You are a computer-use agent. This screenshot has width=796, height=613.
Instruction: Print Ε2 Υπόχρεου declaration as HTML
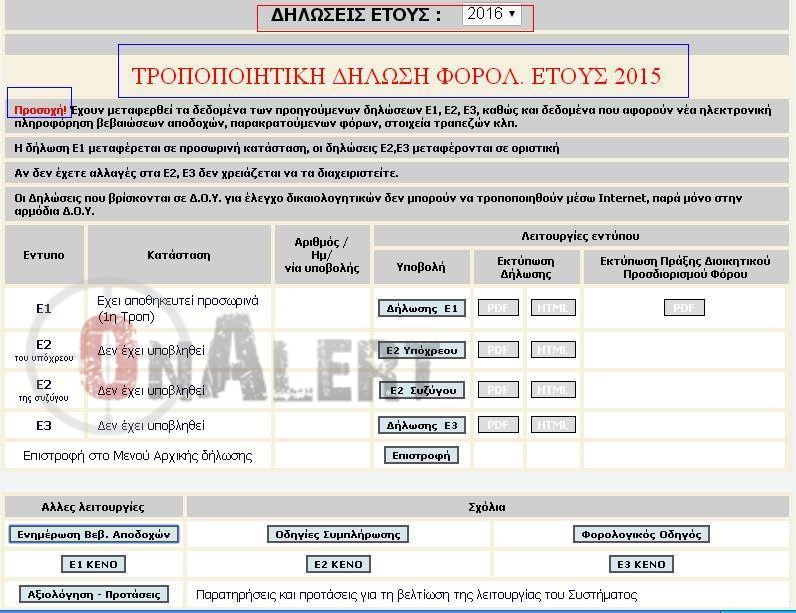tap(553, 350)
